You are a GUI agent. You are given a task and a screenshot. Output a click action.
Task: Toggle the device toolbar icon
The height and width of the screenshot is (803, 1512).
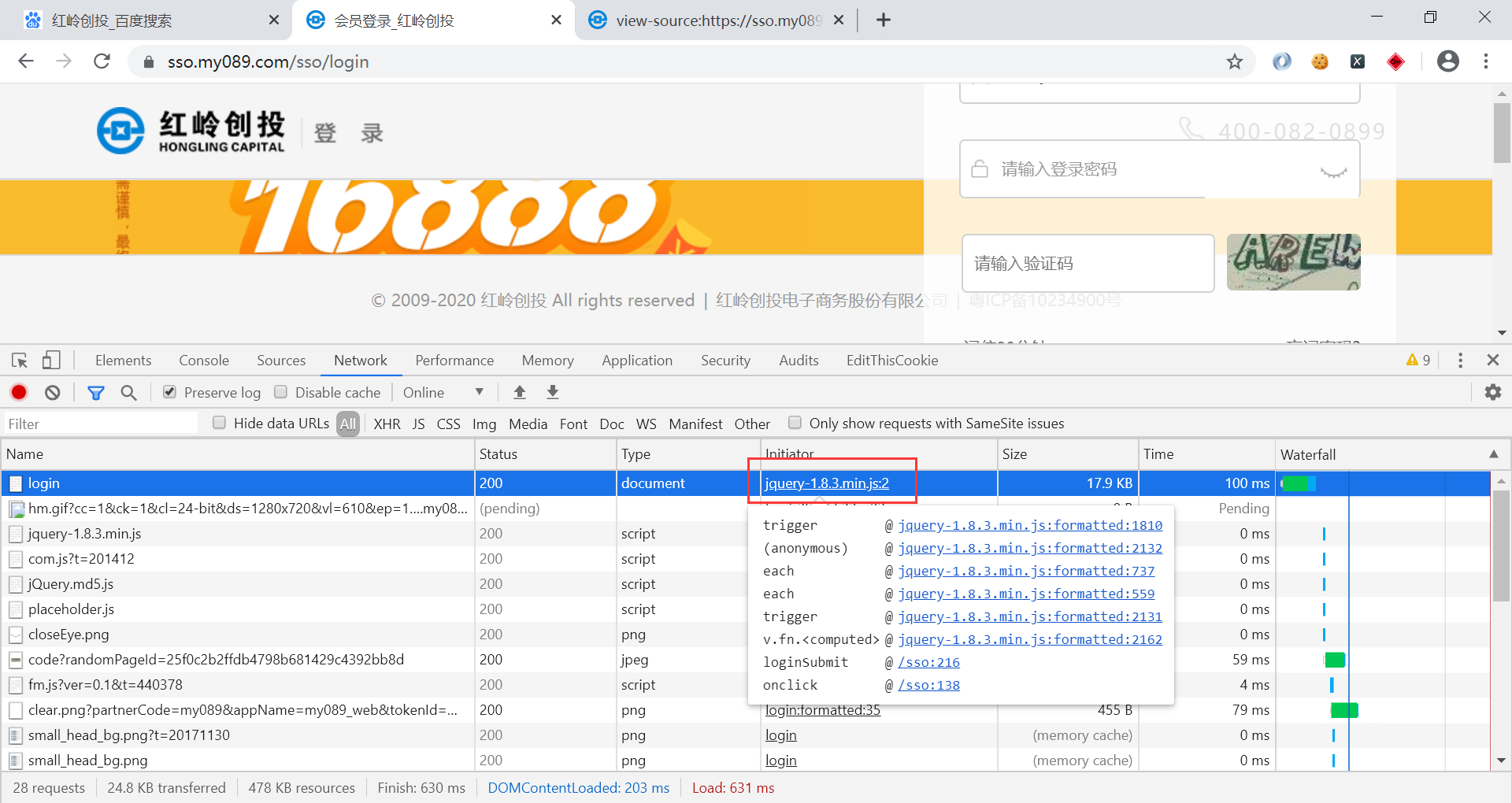51,361
